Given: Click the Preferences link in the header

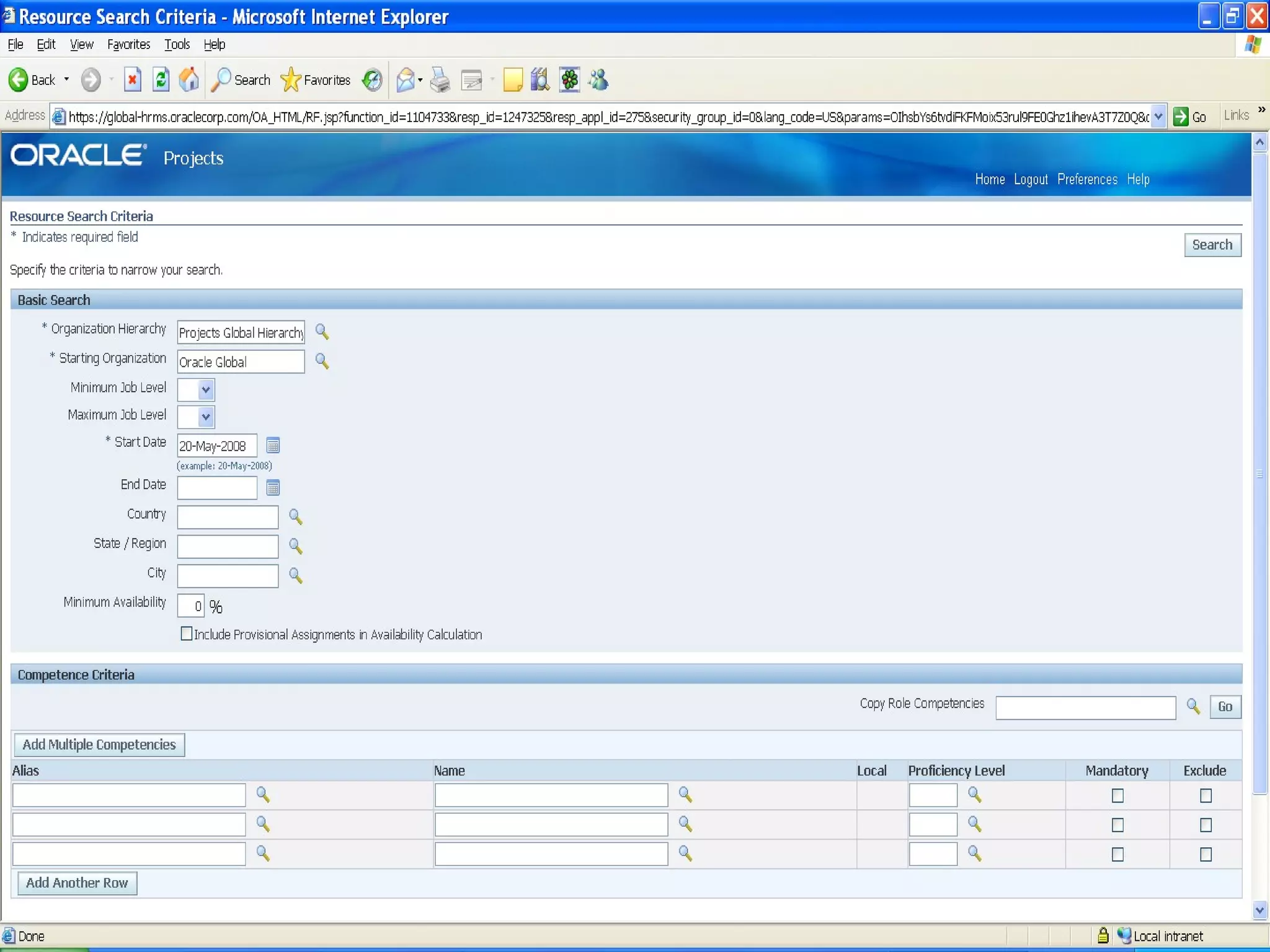Looking at the screenshot, I should point(1087,179).
